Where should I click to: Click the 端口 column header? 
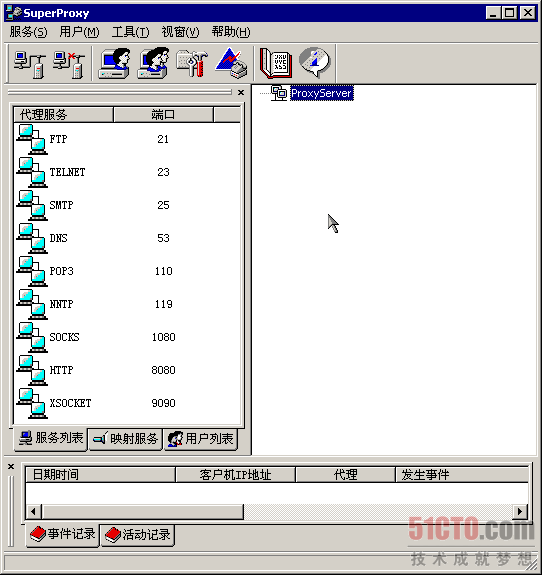(x=163, y=115)
